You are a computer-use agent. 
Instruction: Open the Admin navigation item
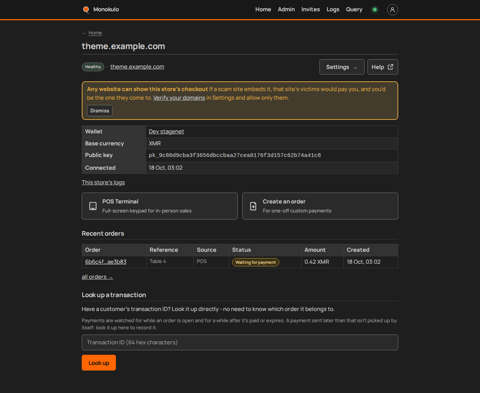286,9
